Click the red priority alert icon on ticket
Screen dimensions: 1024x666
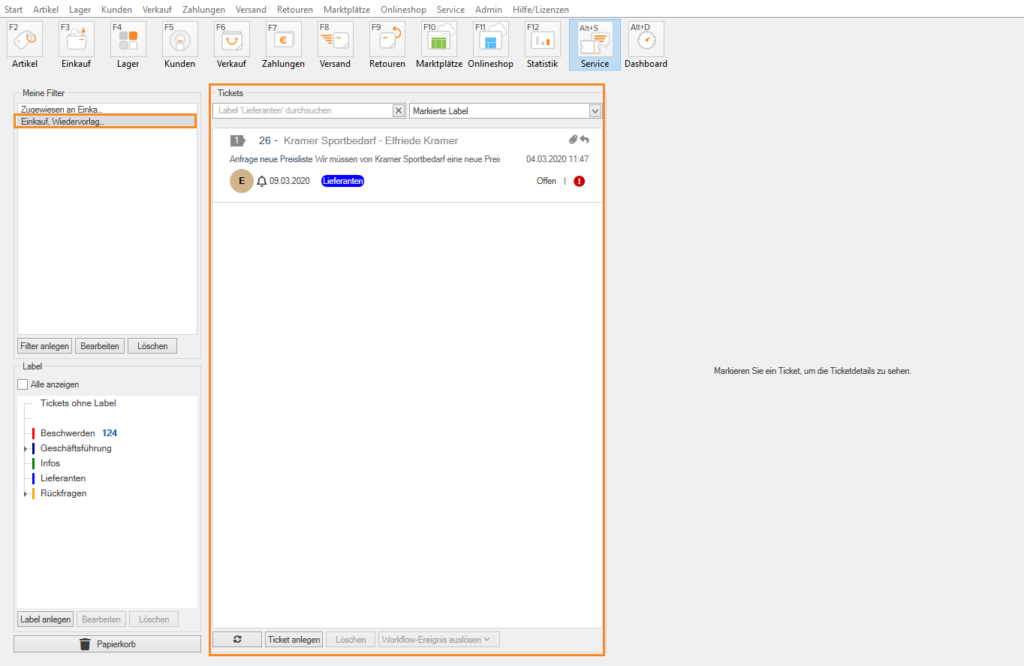[579, 181]
